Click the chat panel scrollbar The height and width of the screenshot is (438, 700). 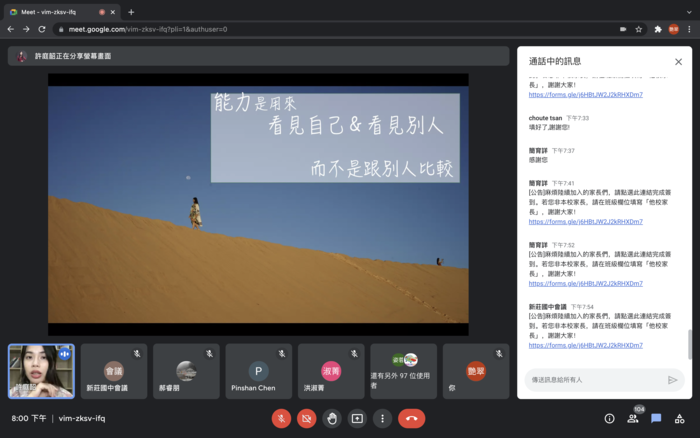coord(690,344)
